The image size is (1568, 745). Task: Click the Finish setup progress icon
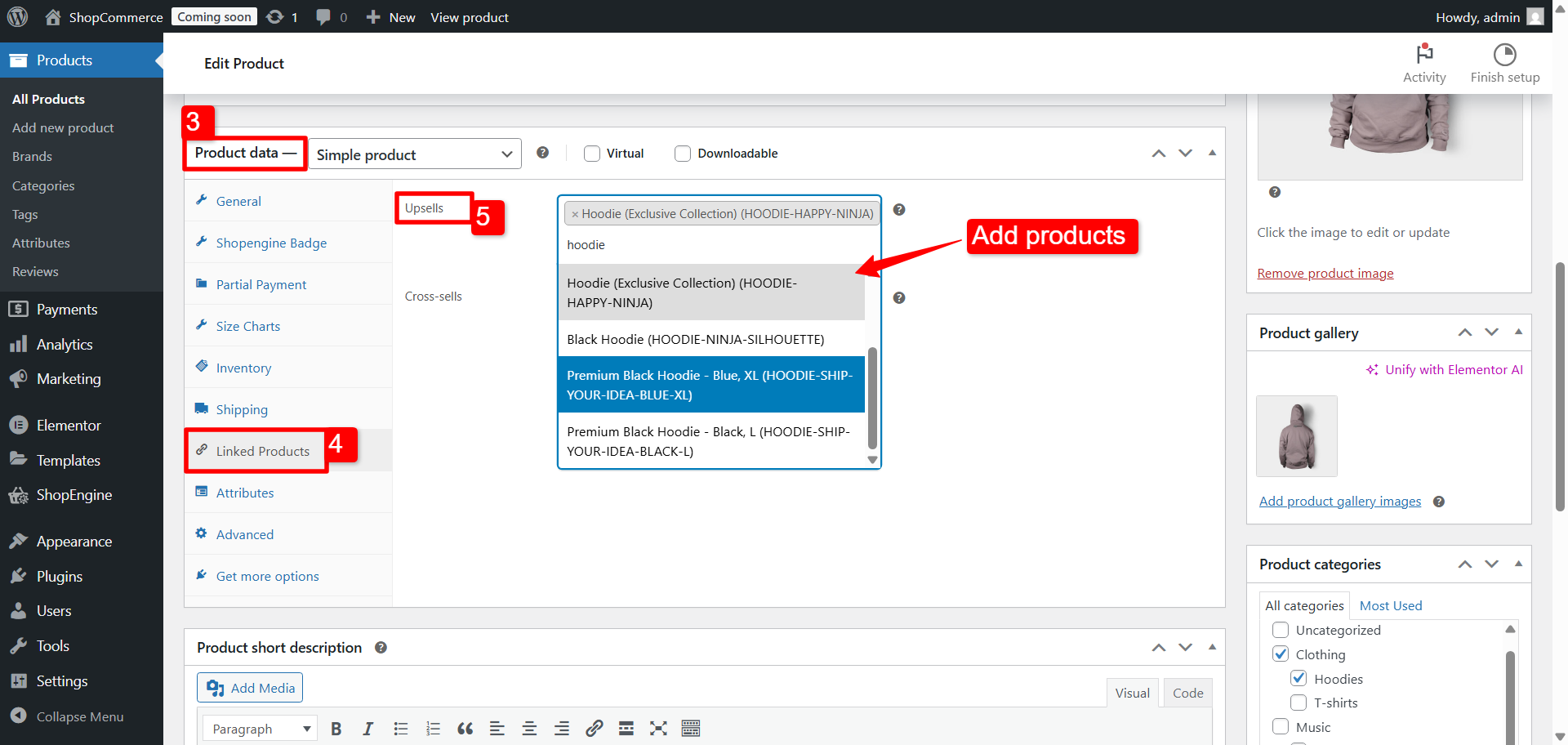(x=1504, y=55)
